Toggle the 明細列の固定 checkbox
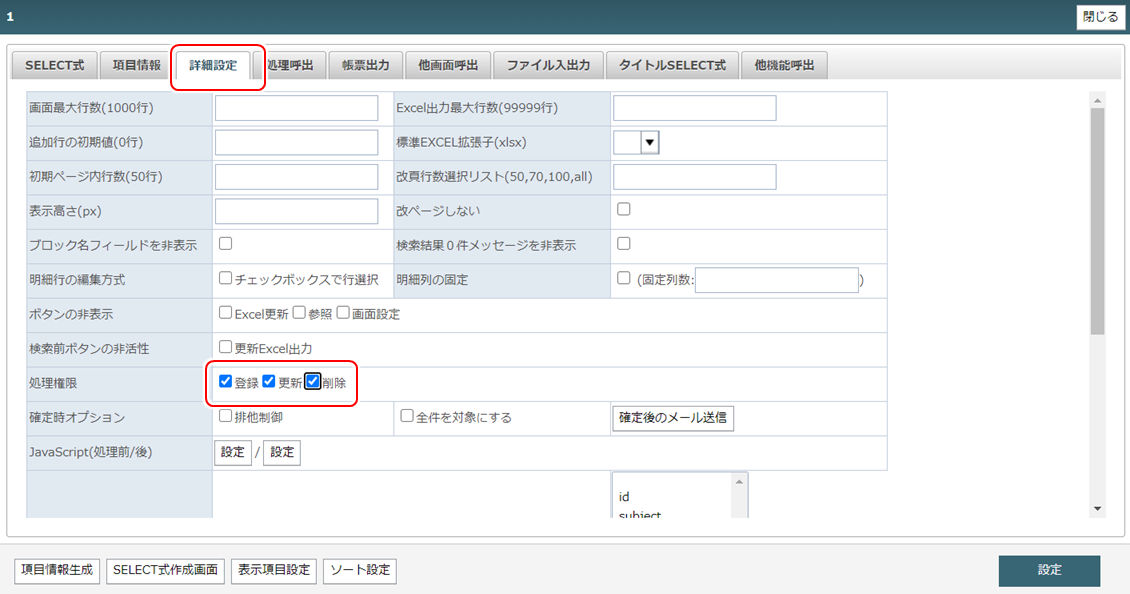Screen dimensions: 1130x594 click(624, 278)
